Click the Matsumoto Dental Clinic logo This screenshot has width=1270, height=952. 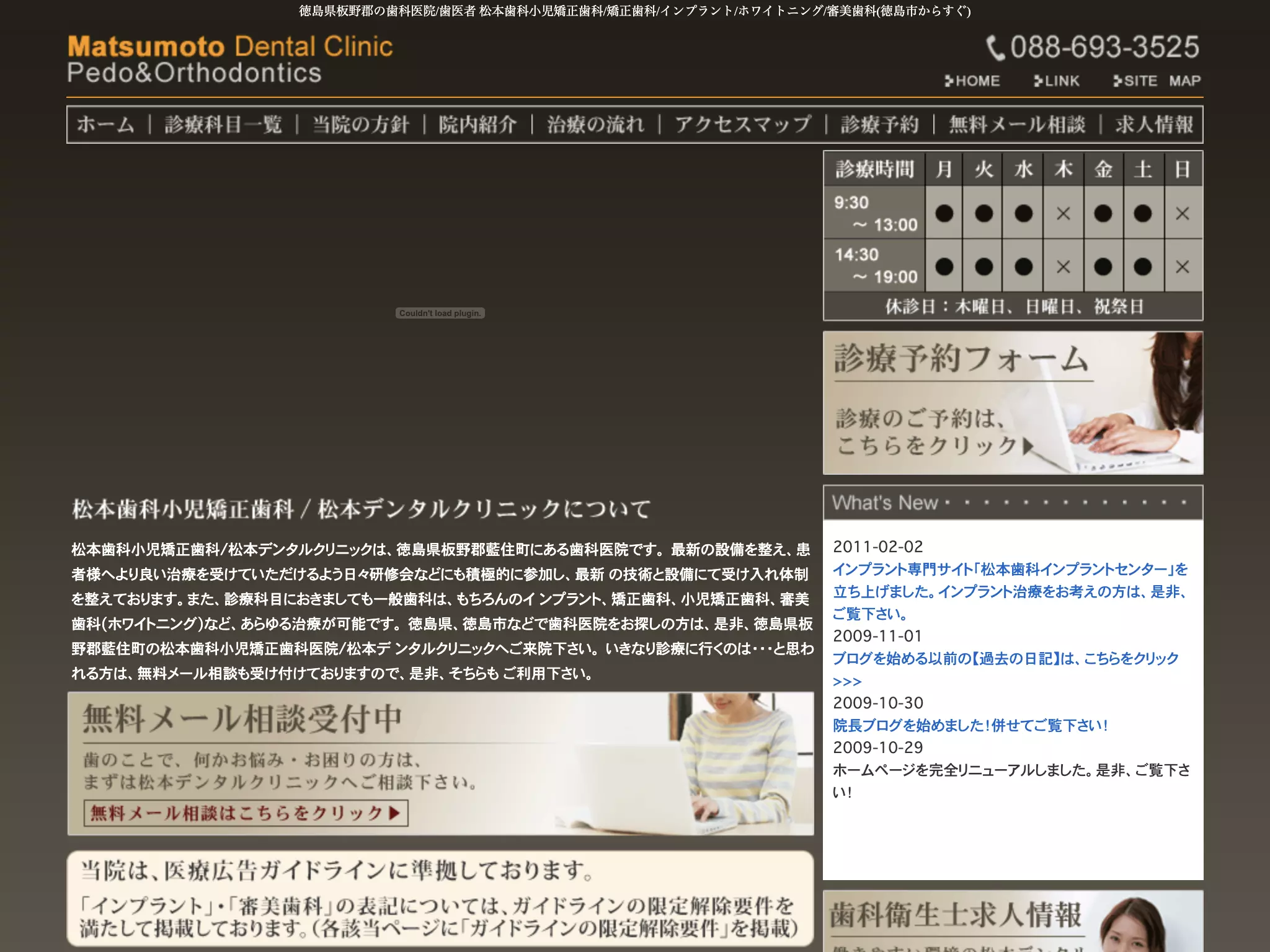click(230, 59)
